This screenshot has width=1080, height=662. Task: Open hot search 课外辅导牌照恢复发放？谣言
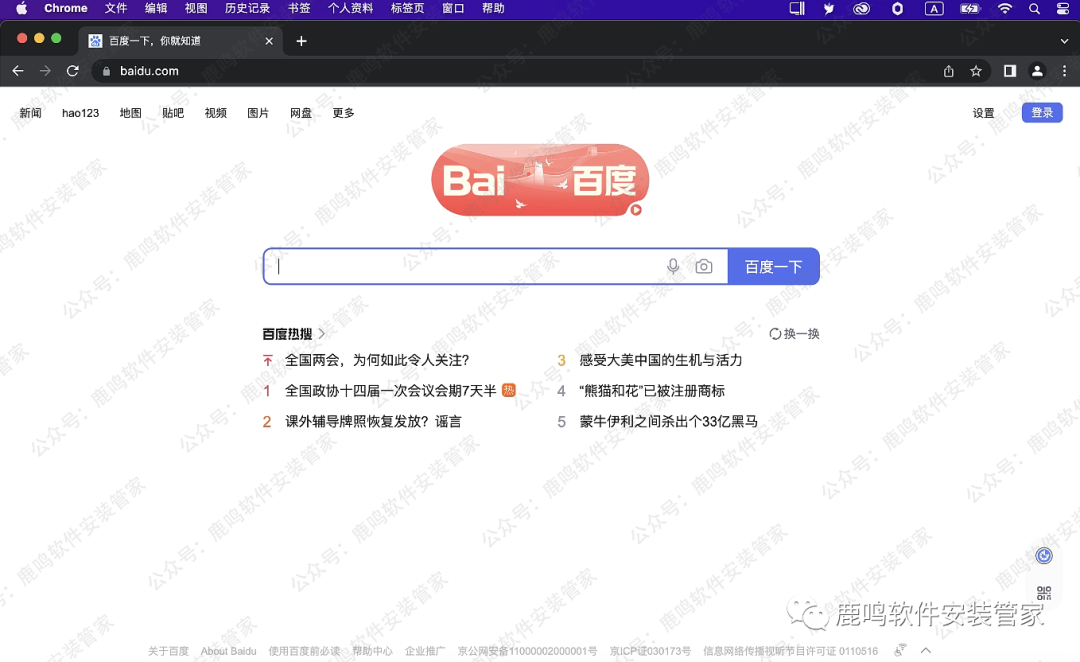(x=373, y=422)
